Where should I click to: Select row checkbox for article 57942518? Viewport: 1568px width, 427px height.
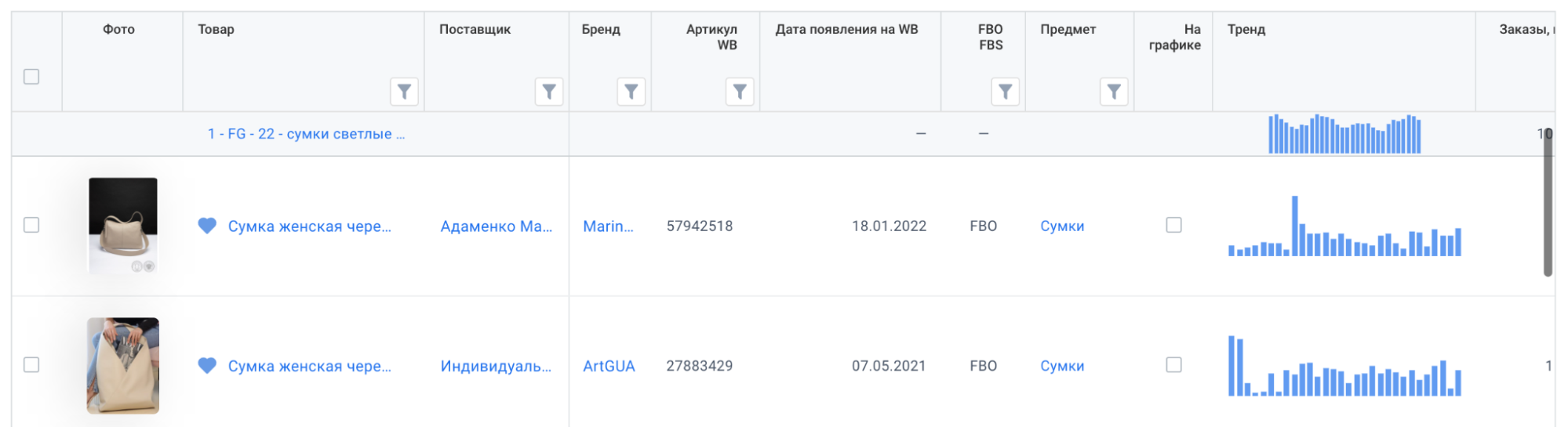(31, 226)
